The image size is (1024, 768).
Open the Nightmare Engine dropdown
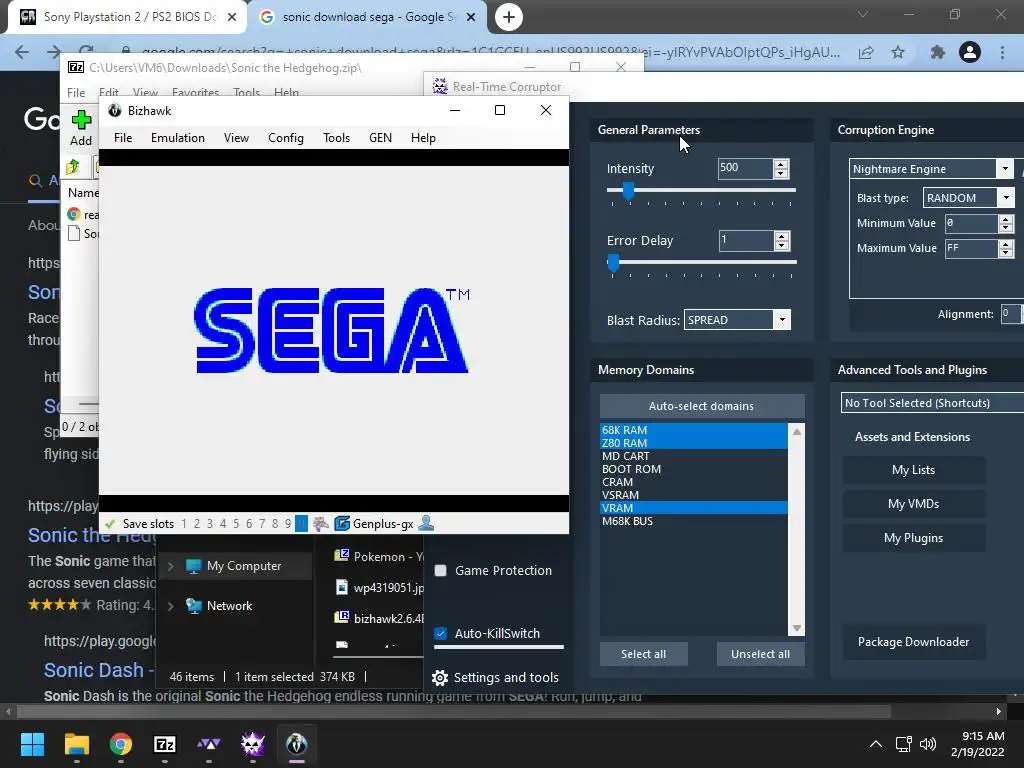coord(931,169)
